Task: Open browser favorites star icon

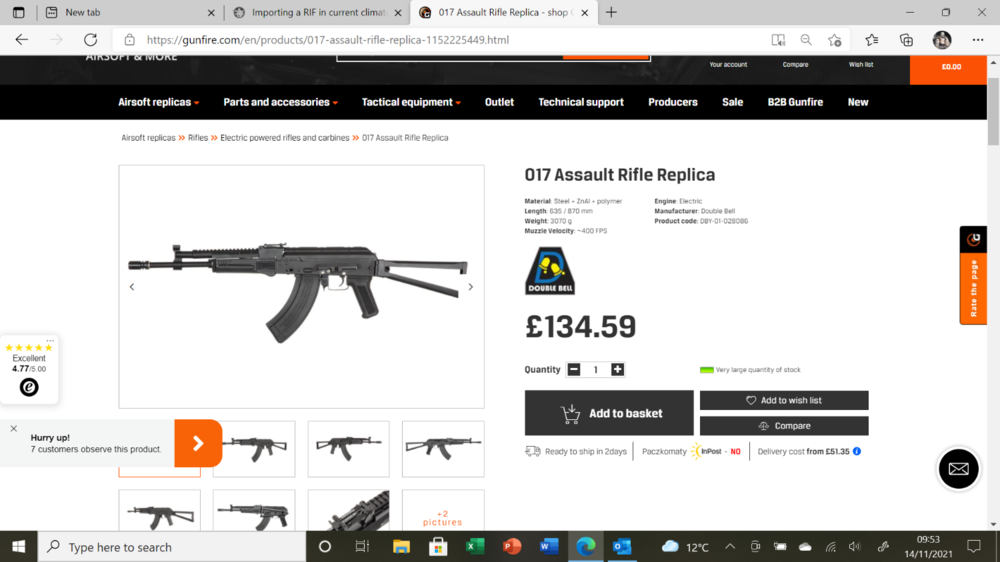Action: (x=871, y=40)
